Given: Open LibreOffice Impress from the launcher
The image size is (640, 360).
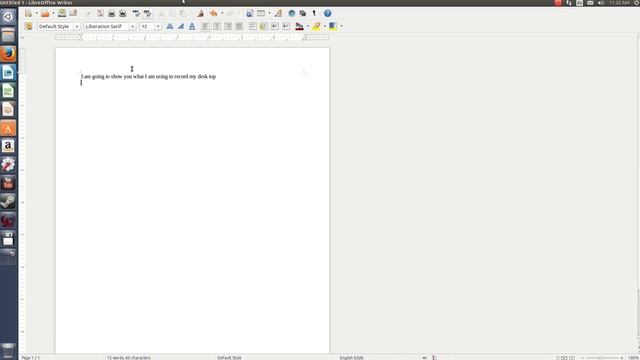Looking at the screenshot, I should (8, 109).
